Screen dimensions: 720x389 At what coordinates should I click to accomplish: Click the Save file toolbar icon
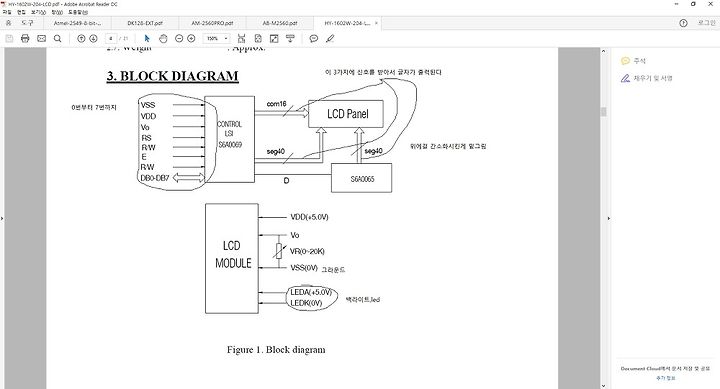click(9, 39)
